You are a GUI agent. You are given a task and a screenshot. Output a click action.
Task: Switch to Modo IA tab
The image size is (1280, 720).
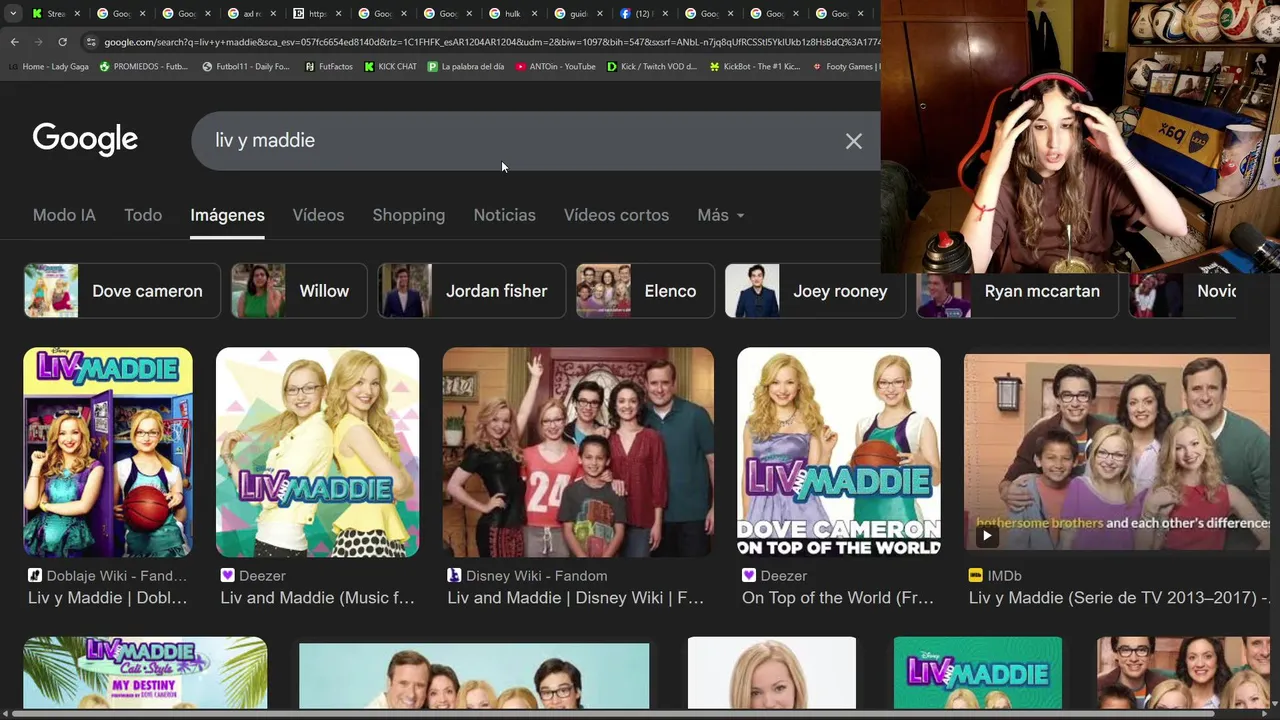click(64, 215)
